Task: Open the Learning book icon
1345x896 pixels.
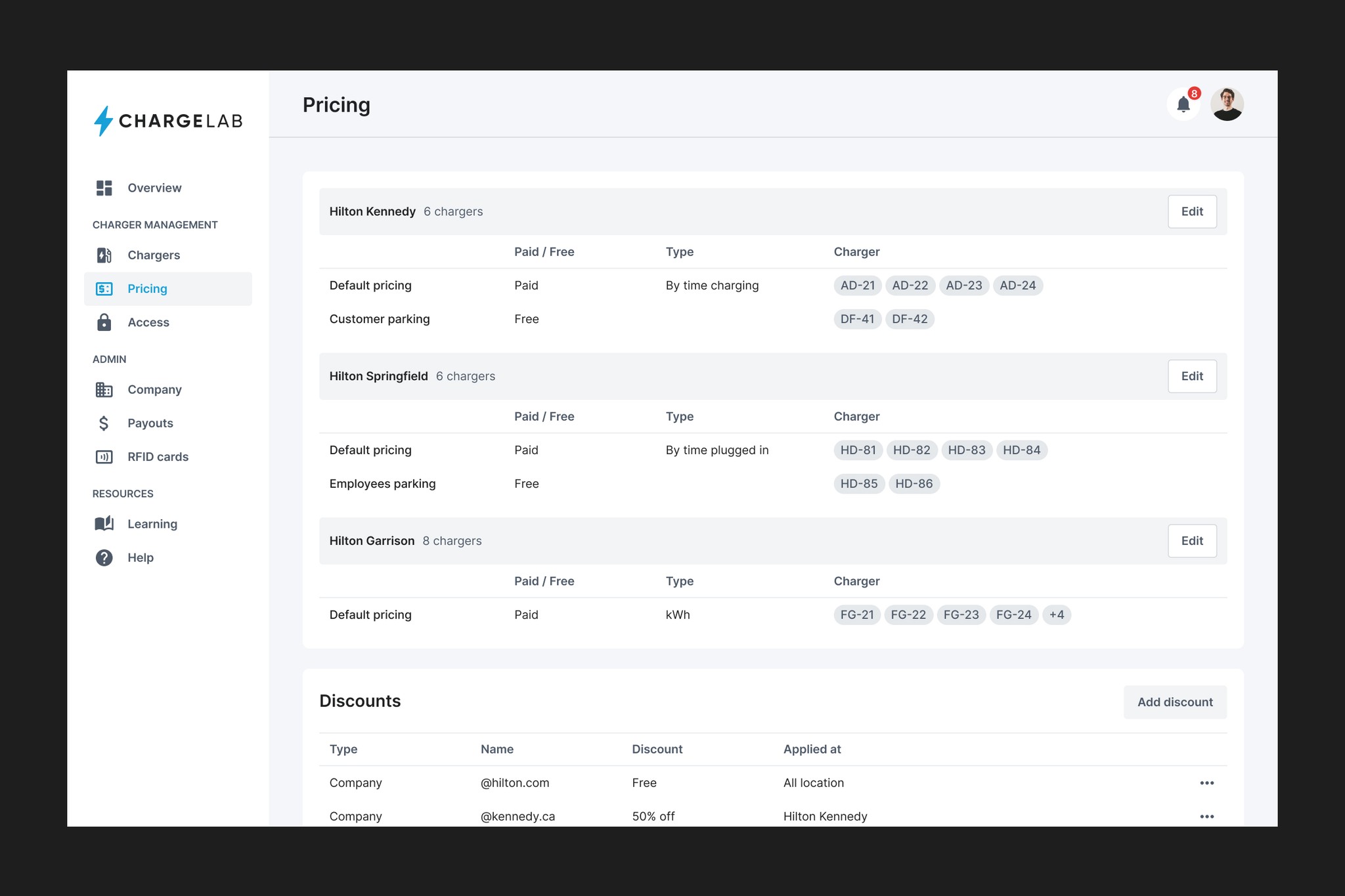Action: click(x=104, y=524)
